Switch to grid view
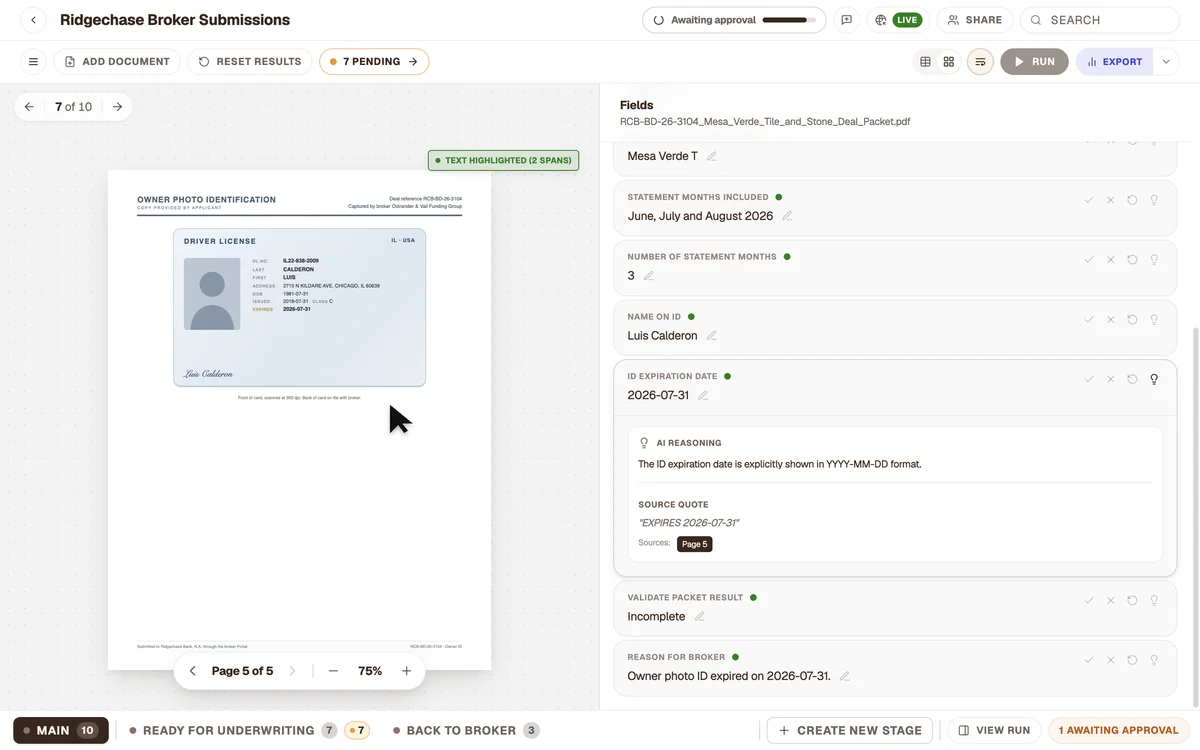Screen dimensions: 1200x750 tap(949, 62)
